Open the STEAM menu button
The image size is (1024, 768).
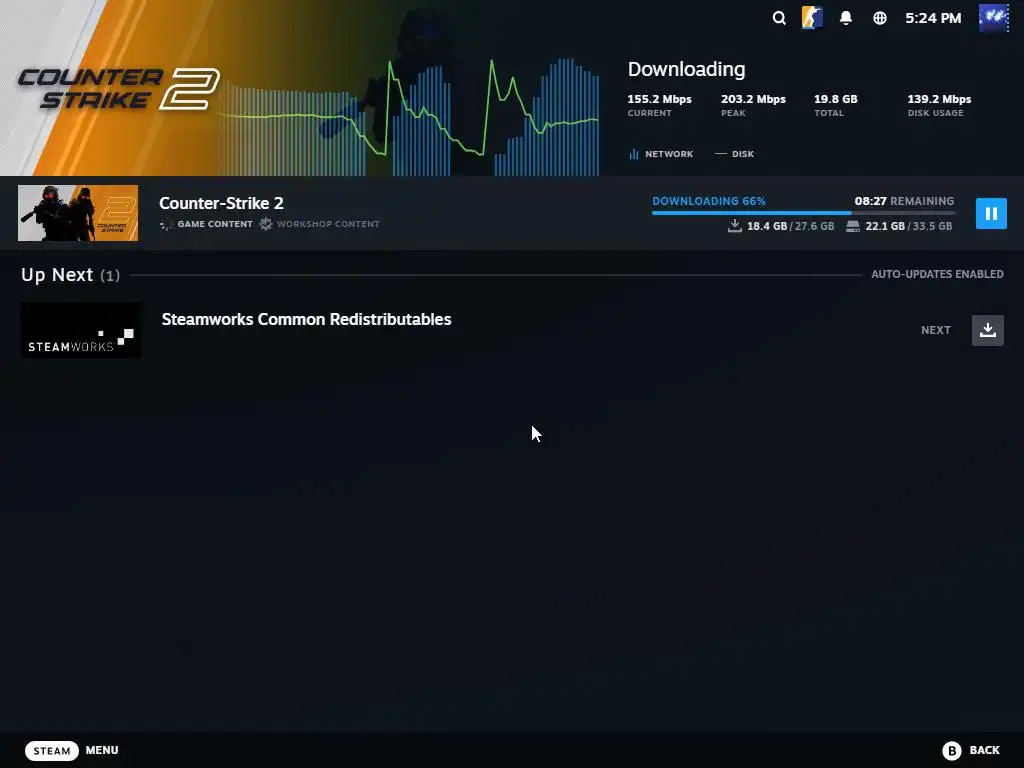52,751
